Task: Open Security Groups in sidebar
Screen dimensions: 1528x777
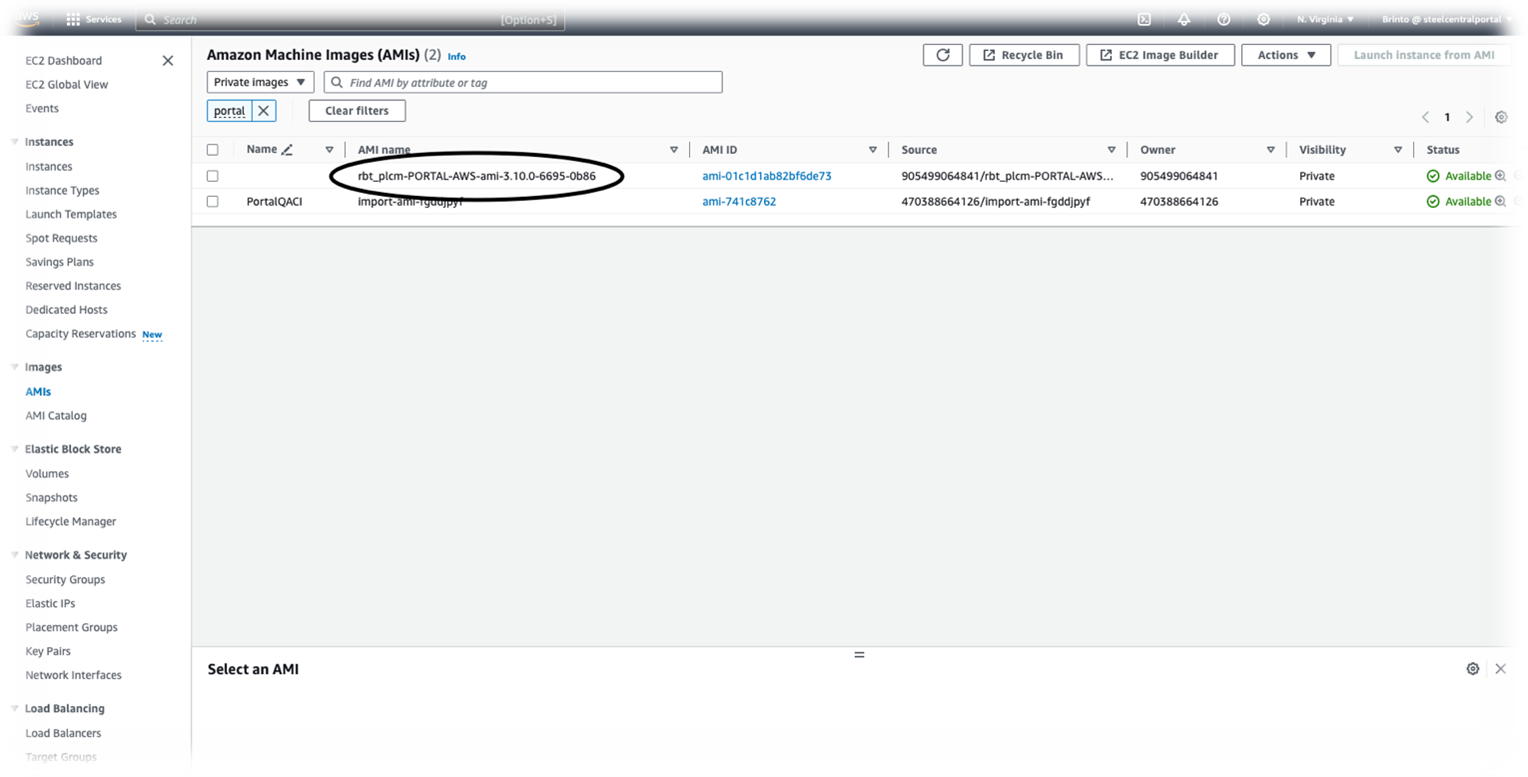Action: 65,580
